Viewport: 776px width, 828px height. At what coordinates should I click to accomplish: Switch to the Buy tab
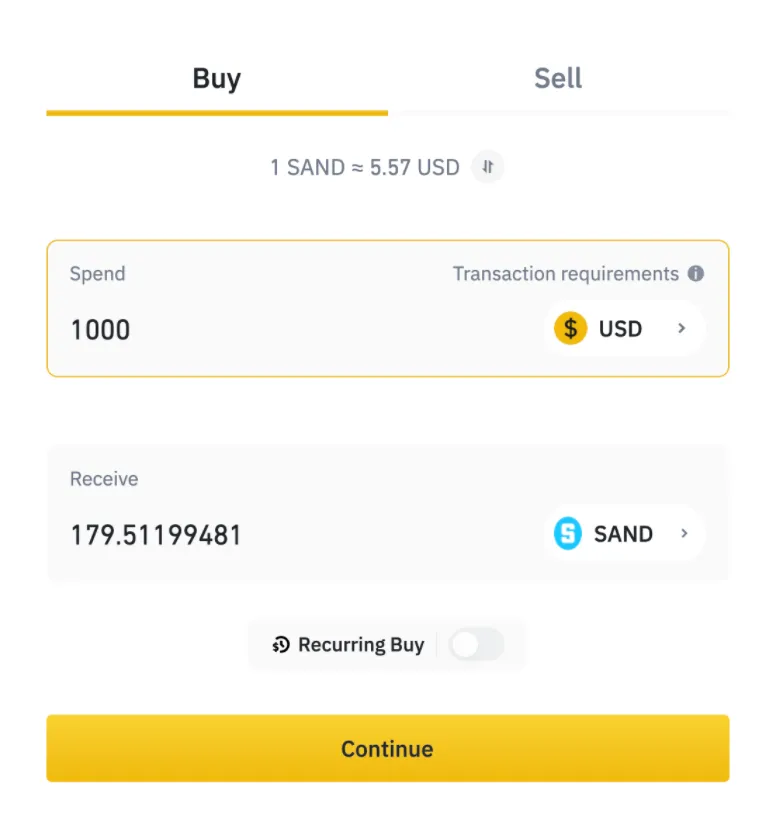point(217,79)
